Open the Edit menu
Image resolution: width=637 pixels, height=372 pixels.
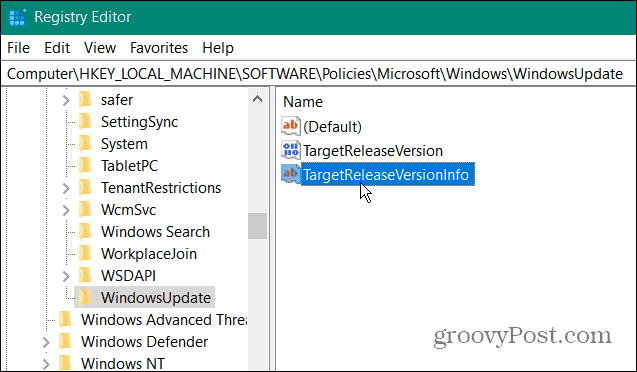(x=57, y=48)
